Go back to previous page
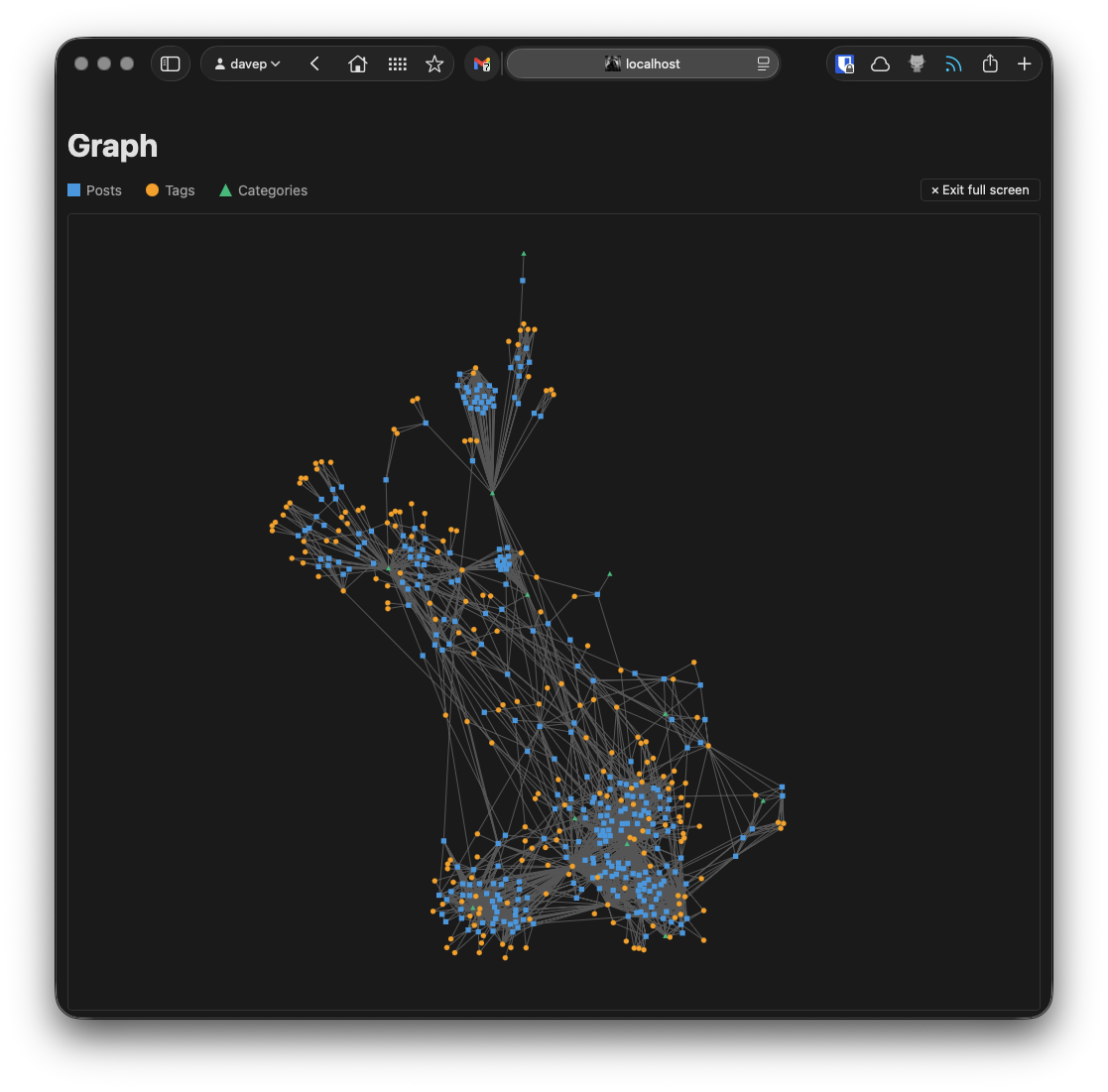The image size is (1108, 1092). click(x=314, y=63)
